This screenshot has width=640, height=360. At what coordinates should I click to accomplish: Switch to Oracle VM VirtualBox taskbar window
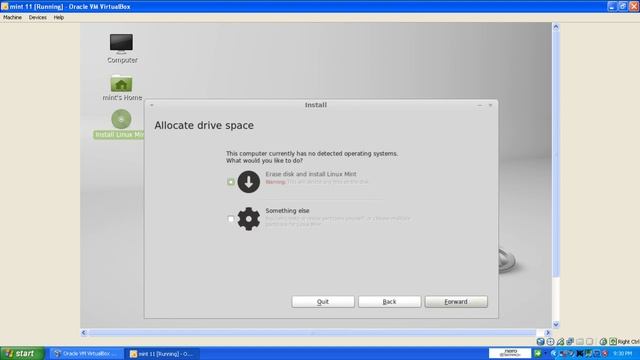87,353
